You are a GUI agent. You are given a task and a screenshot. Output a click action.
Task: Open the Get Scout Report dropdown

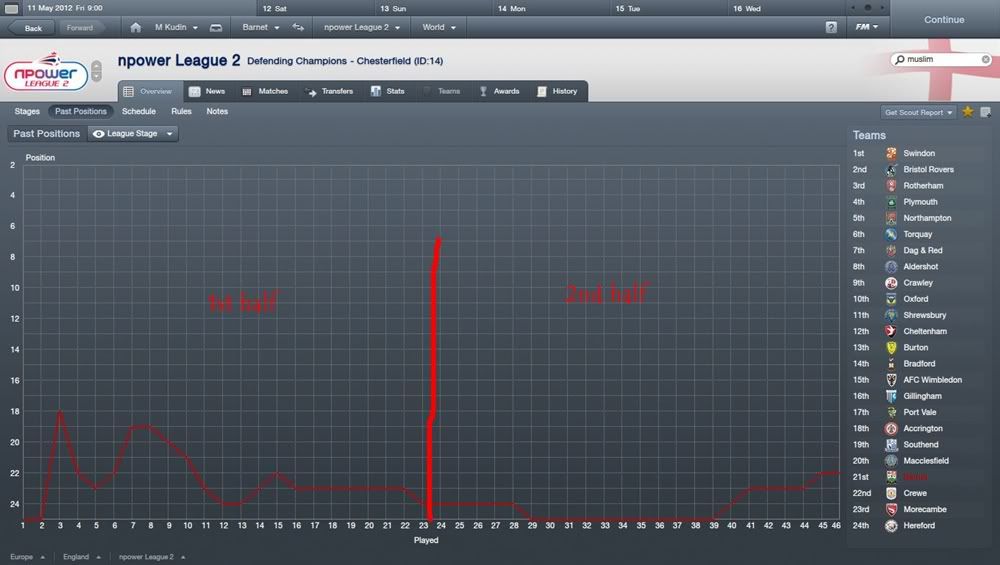pyautogui.click(x=918, y=112)
